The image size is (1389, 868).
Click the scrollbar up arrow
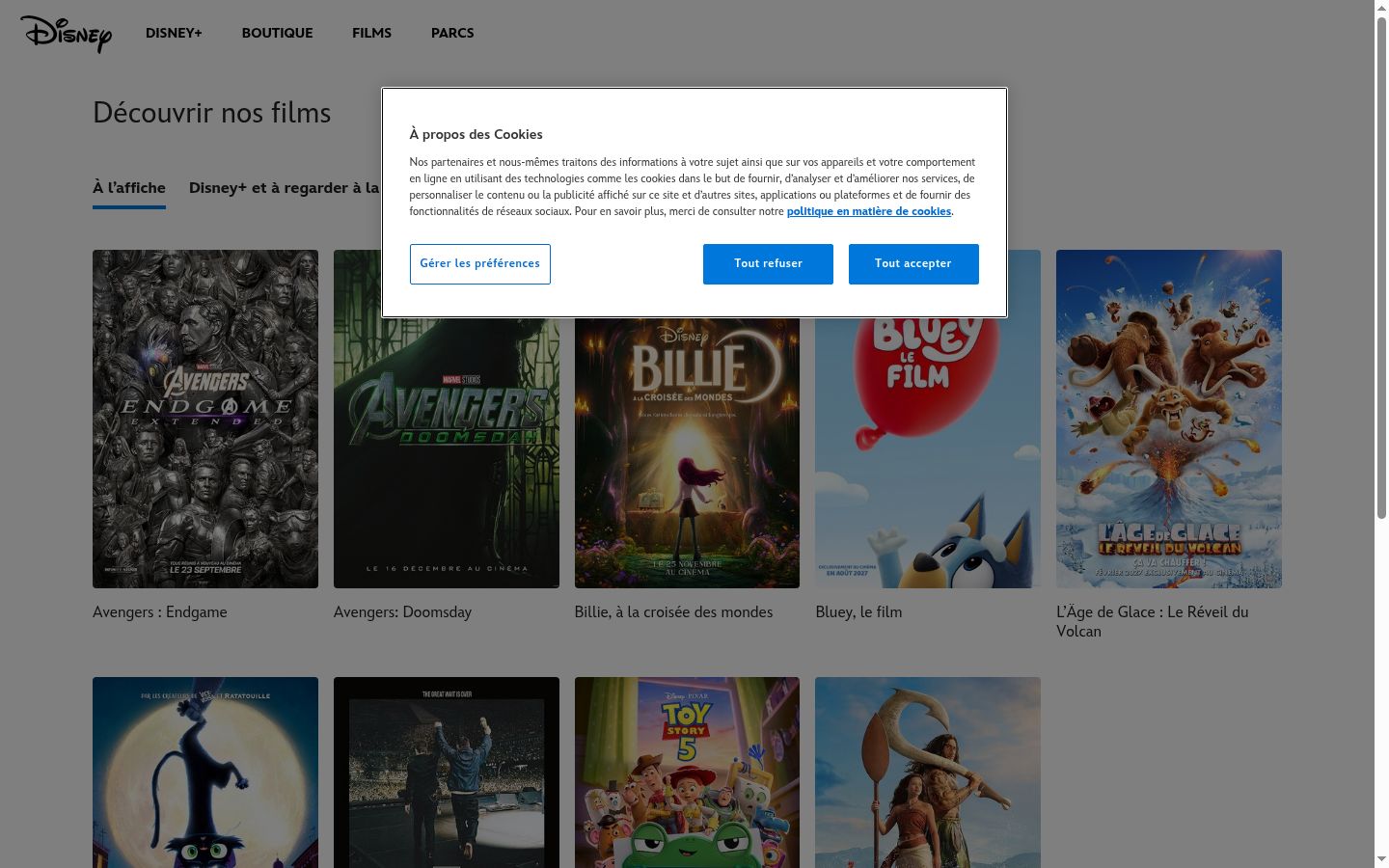(x=1381, y=8)
